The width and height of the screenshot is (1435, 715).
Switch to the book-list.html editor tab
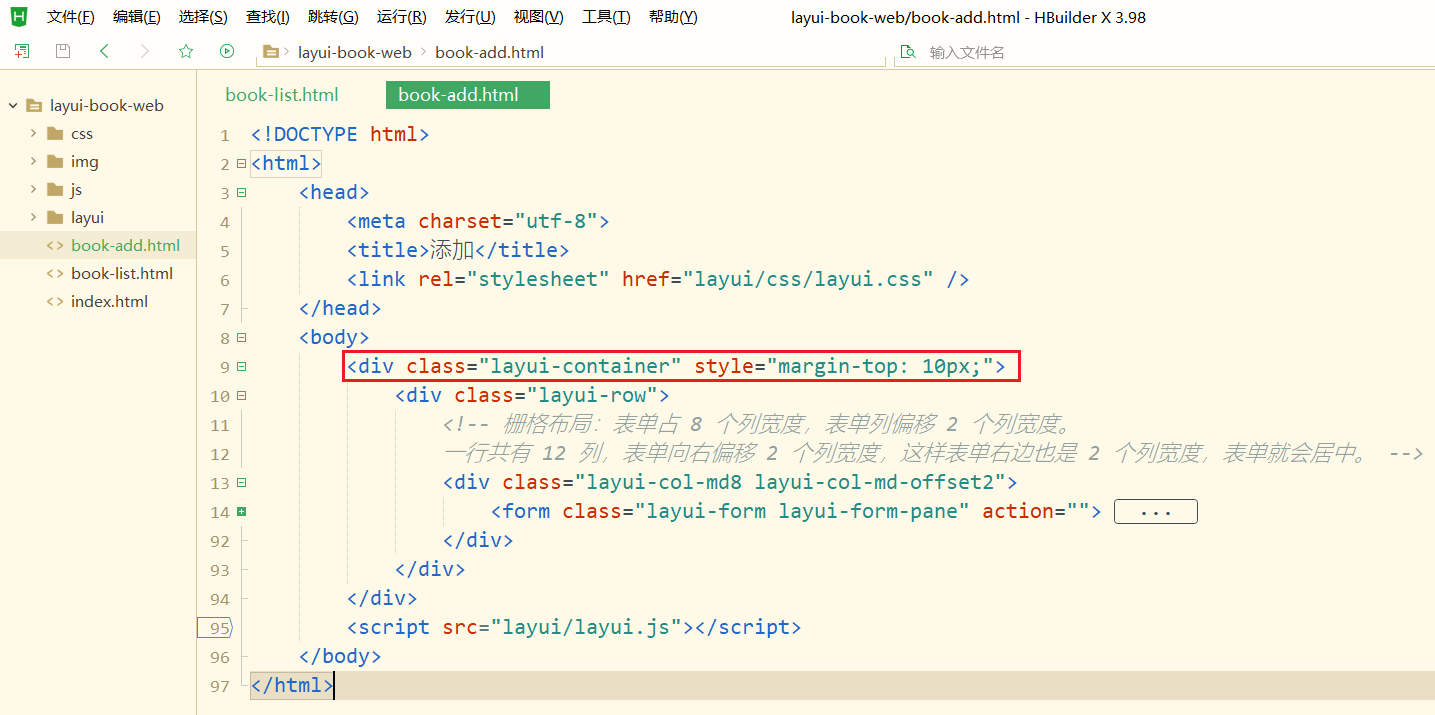pyautogui.click(x=282, y=95)
